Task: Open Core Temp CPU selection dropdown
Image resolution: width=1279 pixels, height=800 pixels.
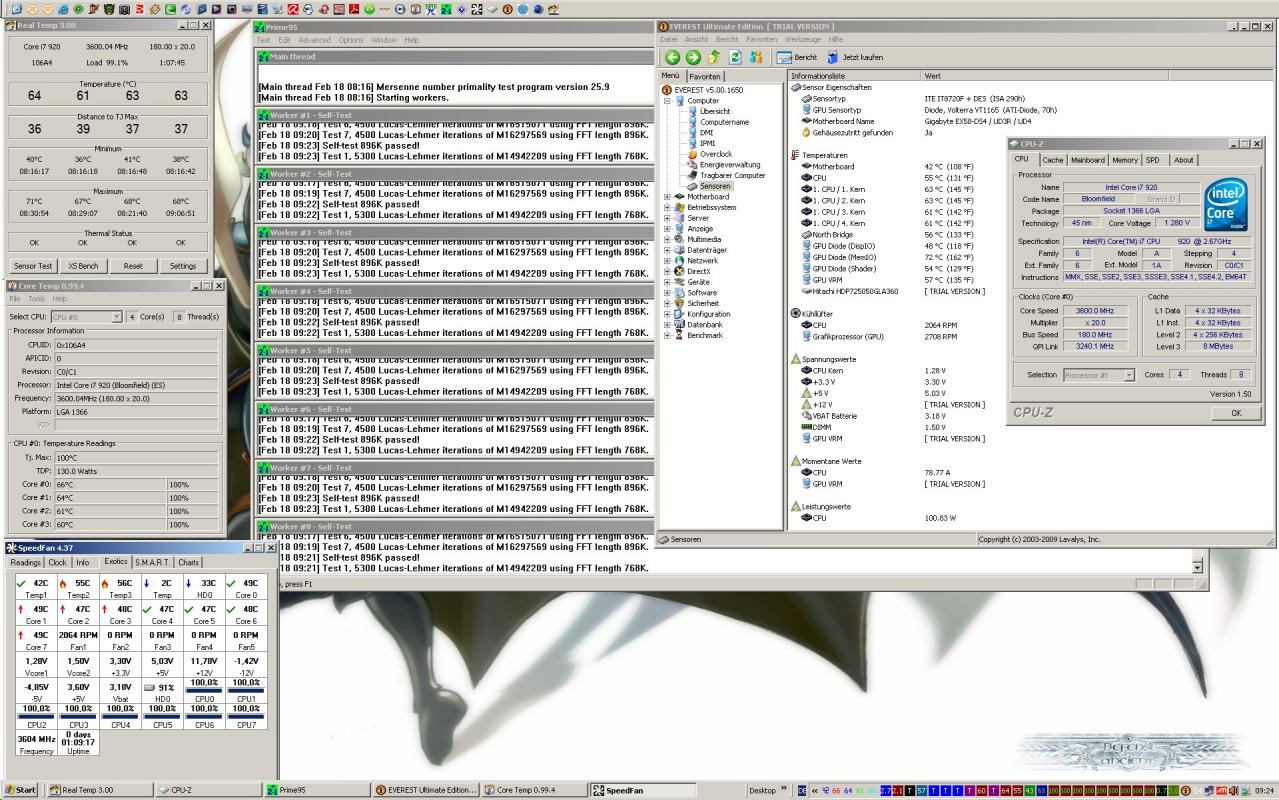Action: click(x=117, y=317)
